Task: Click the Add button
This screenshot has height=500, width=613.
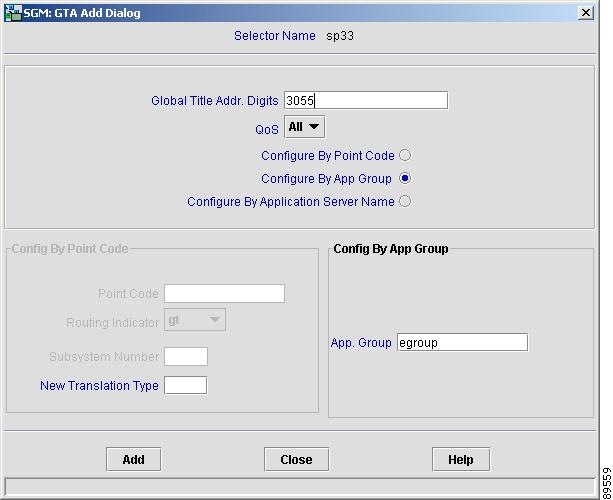Action: tap(133, 459)
